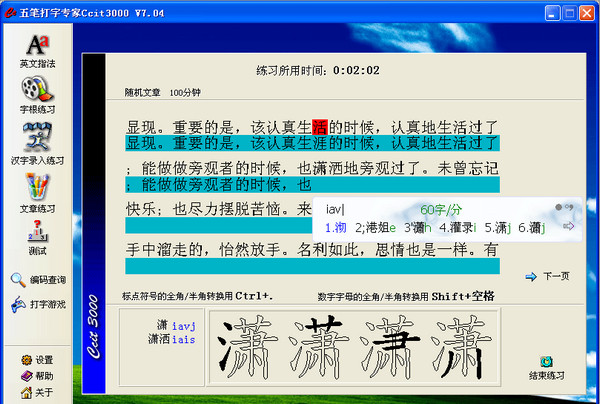Viewport: 600px width, 404px height.
Task: Open the 英文指法 English typing practice icon
Action: [x=38, y=45]
